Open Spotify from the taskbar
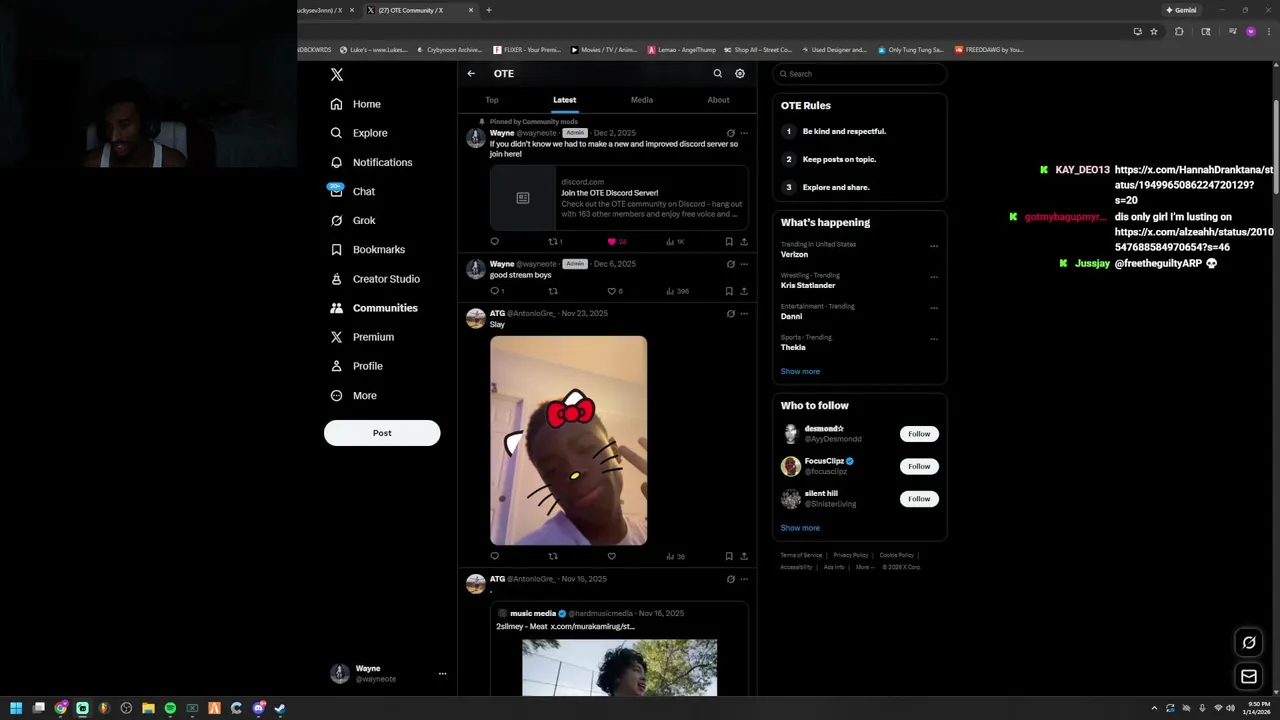 click(x=170, y=708)
